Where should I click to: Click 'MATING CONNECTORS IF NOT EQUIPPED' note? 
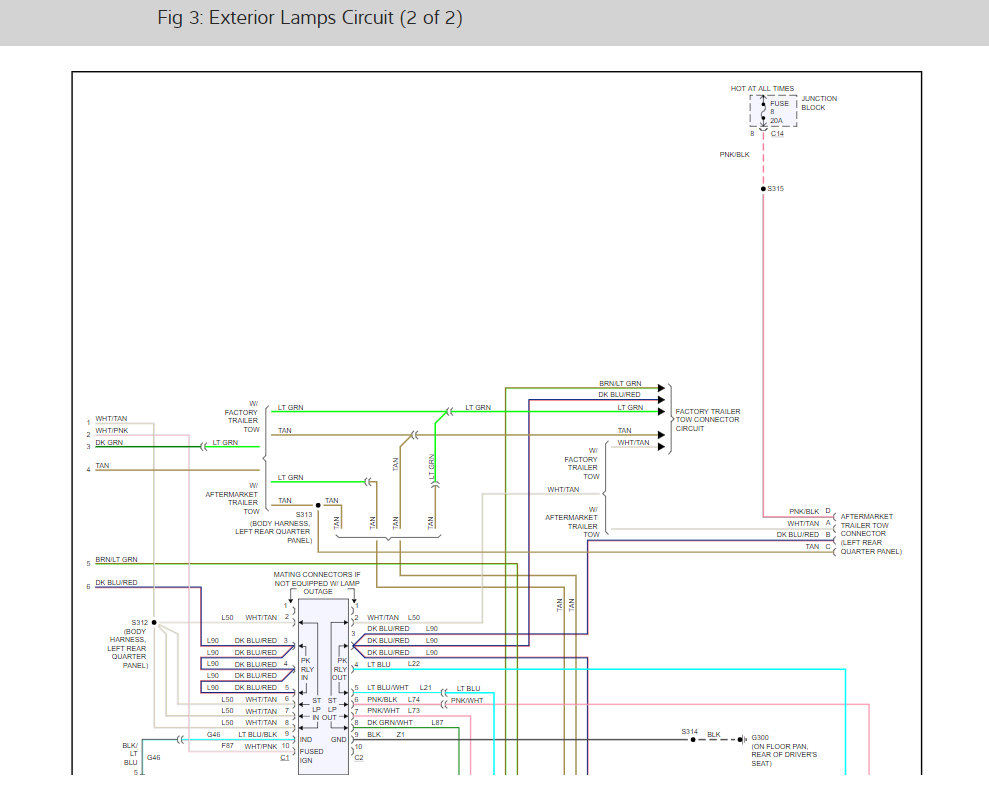coord(317,583)
